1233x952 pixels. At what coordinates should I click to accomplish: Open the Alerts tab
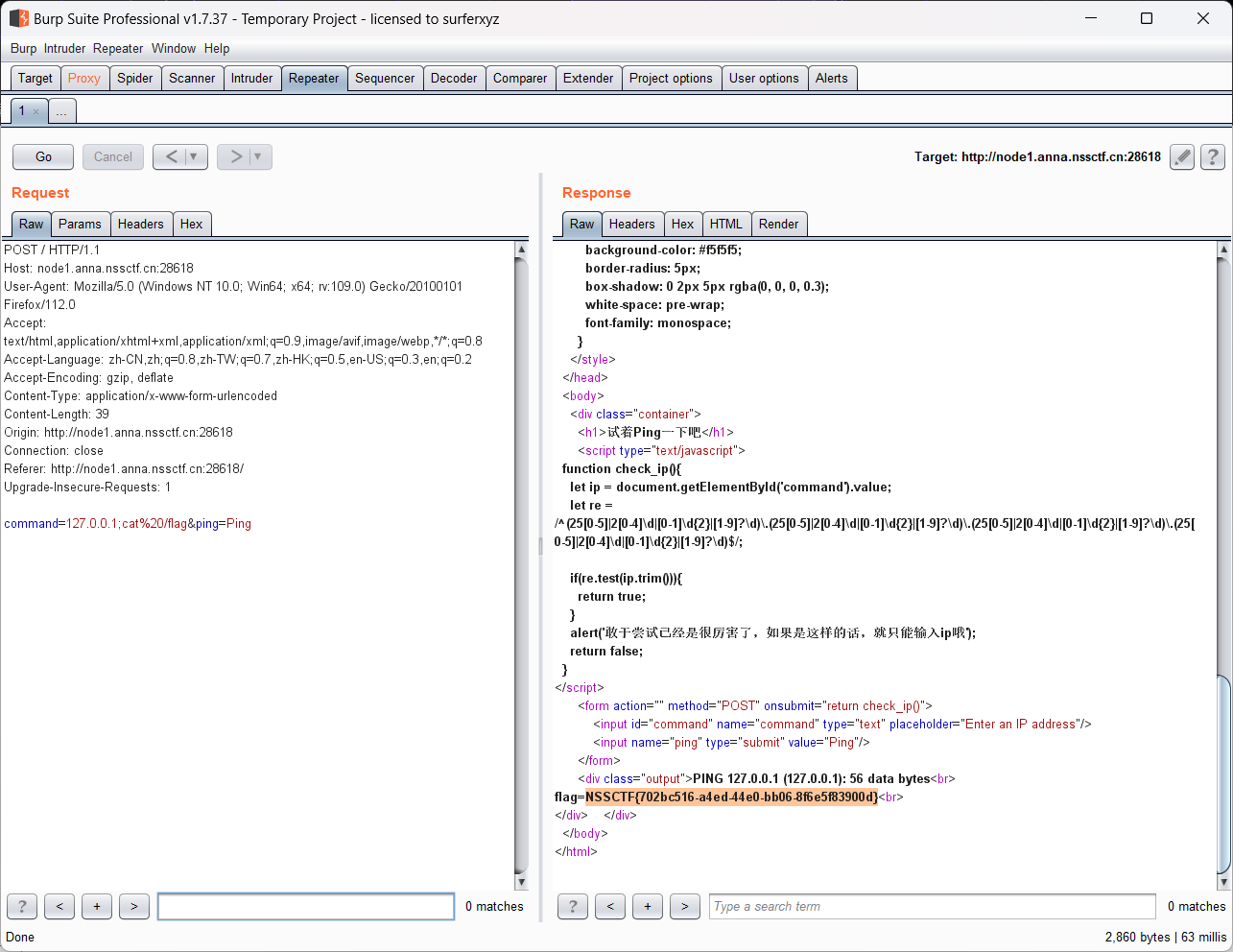(832, 78)
